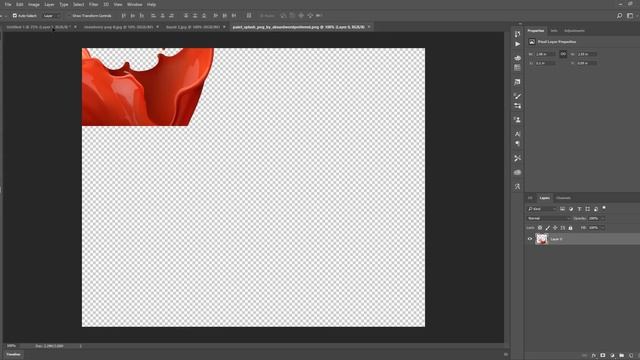Open the Help menu
640x360 pixels.
tap(151, 4)
